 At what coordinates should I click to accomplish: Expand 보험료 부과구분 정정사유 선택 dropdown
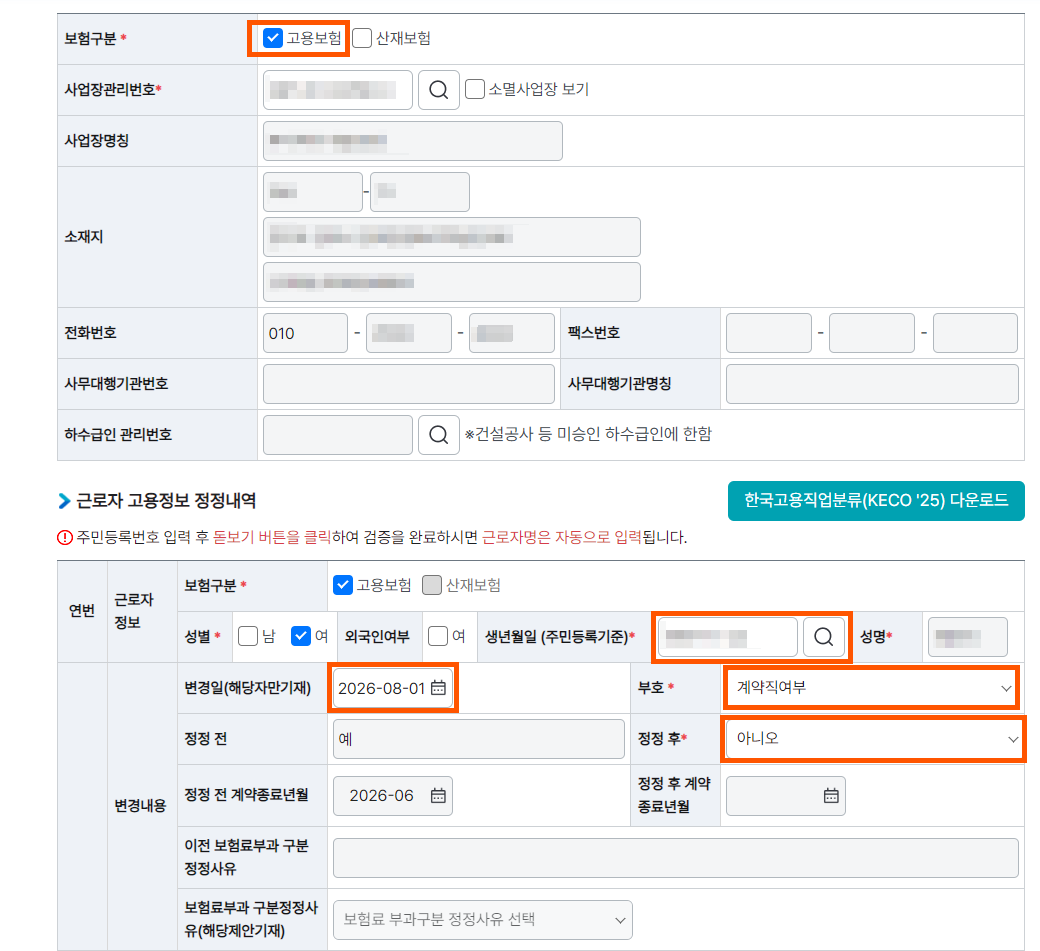pyautogui.click(x=483, y=920)
